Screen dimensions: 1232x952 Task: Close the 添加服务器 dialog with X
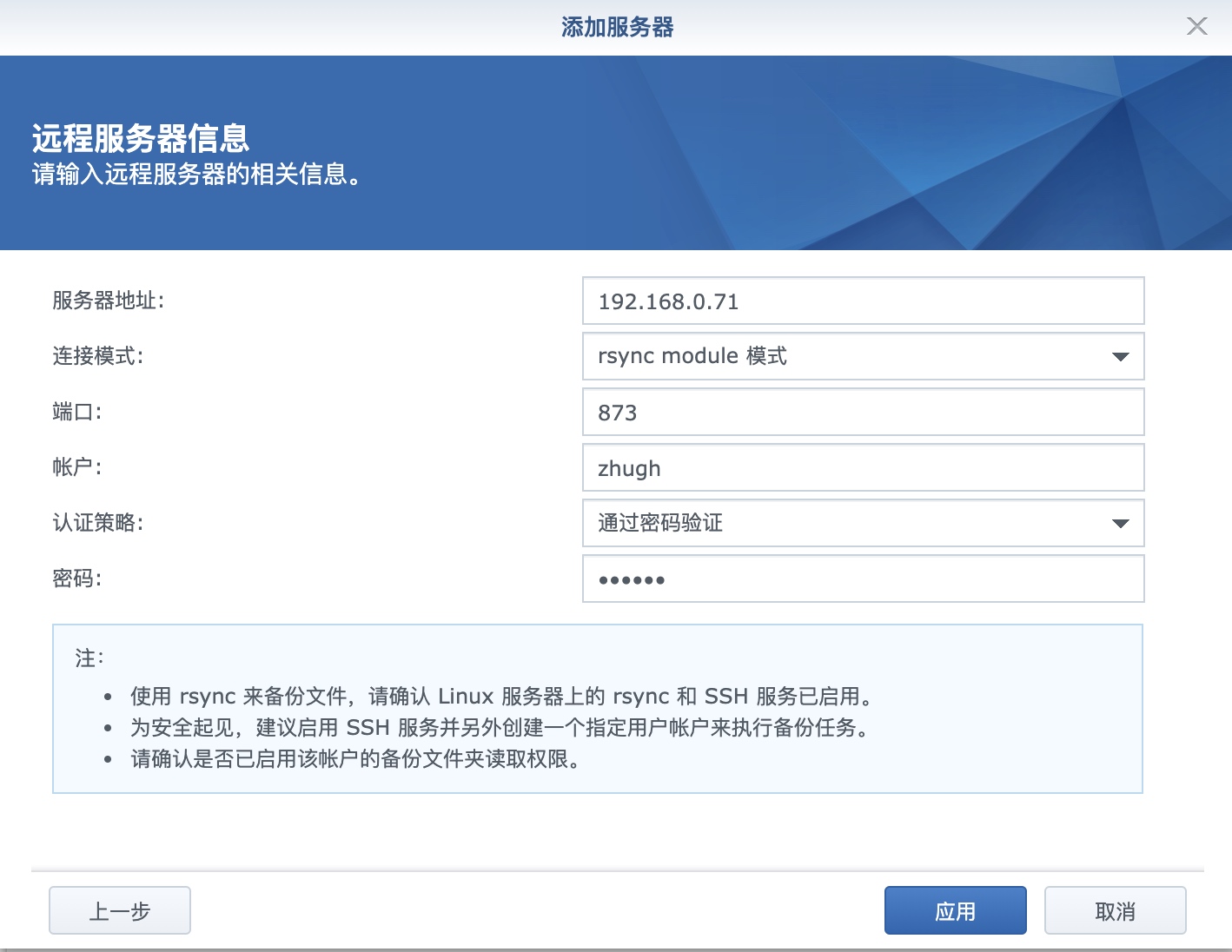pos(1197,27)
